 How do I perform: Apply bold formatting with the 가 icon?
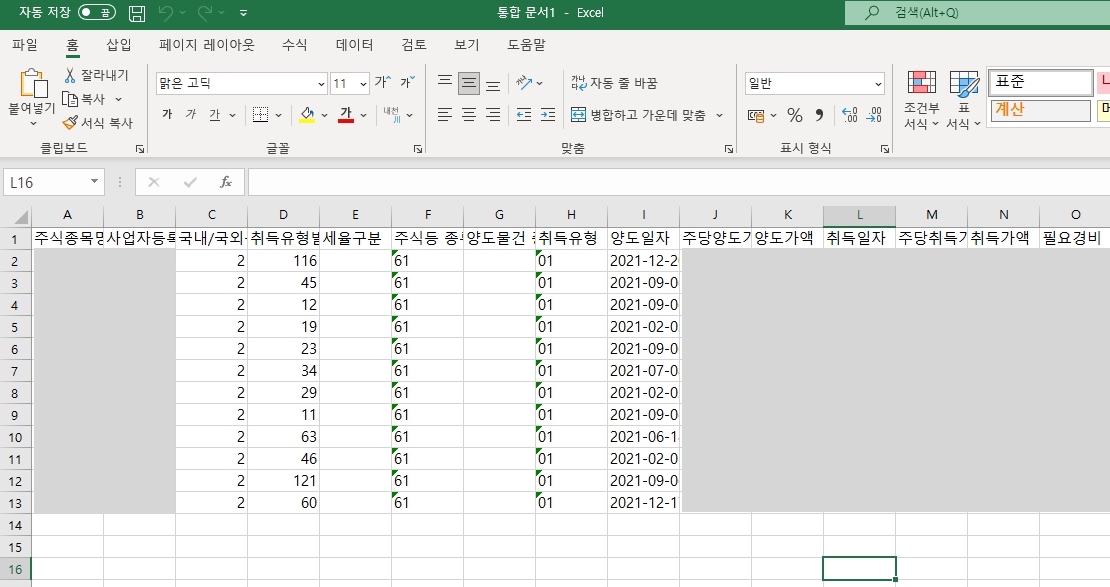168,113
